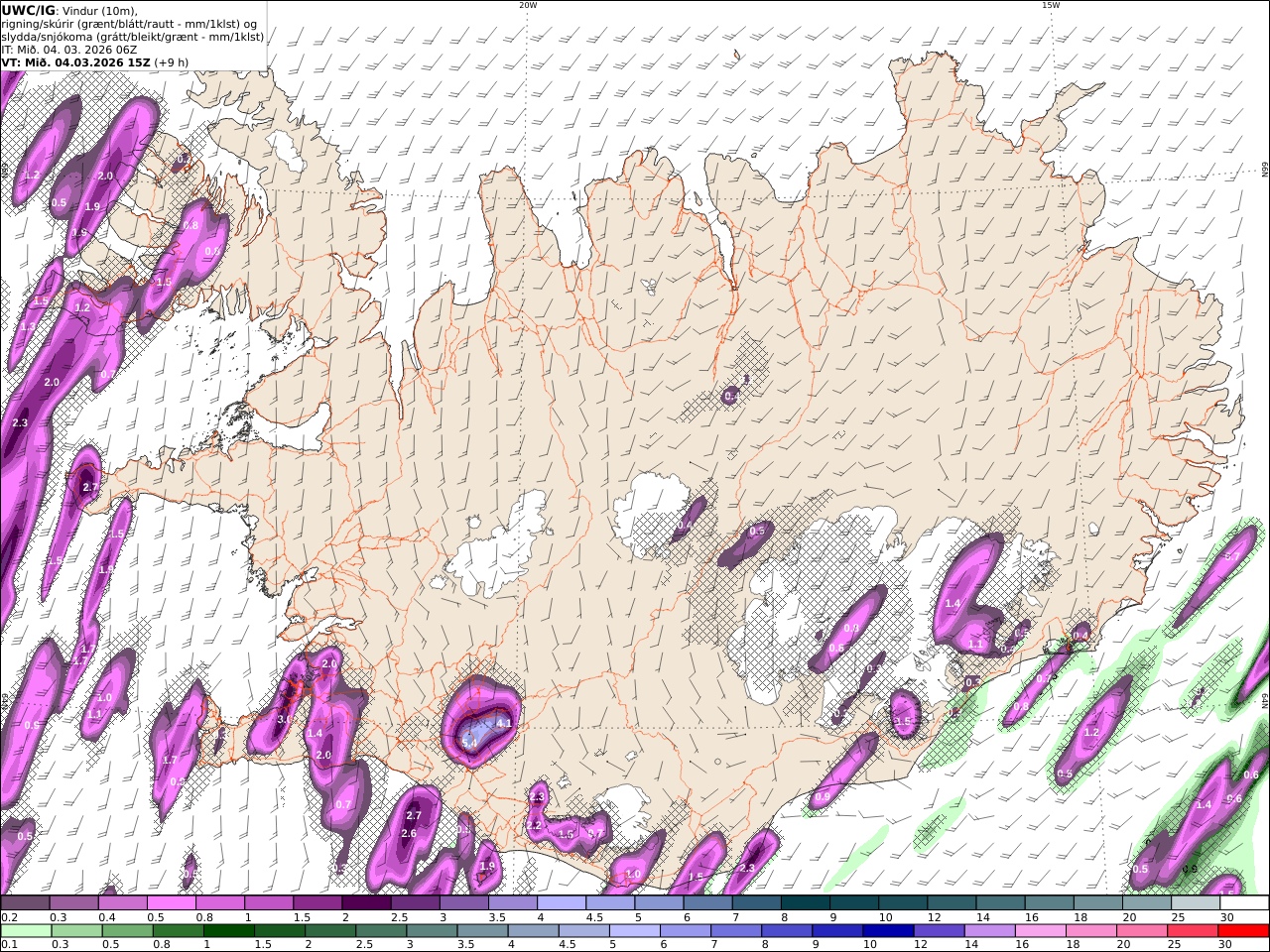
Task: Click the 2.6 precipitation value on the map
Action: click(x=409, y=834)
